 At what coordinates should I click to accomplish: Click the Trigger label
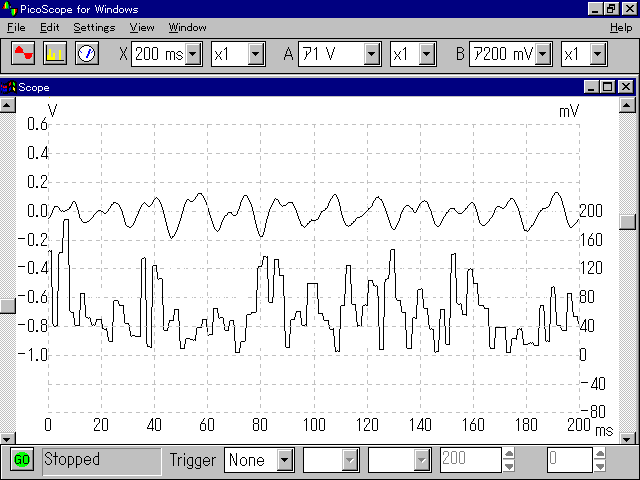pos(193,460)
